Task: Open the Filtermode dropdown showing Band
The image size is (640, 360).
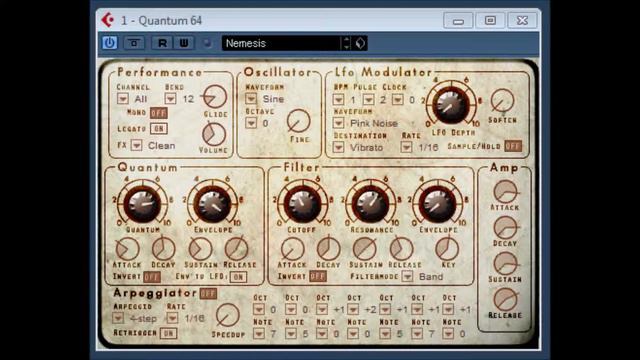Action: pos(407,276)
